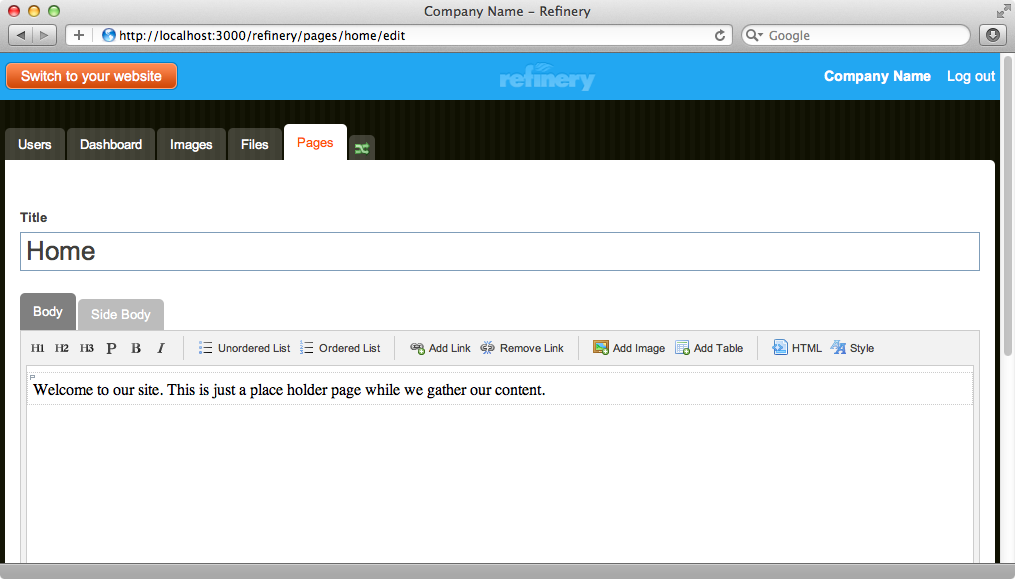
Task: Go forward with browser forward arrow
Action: pos(44,35)
